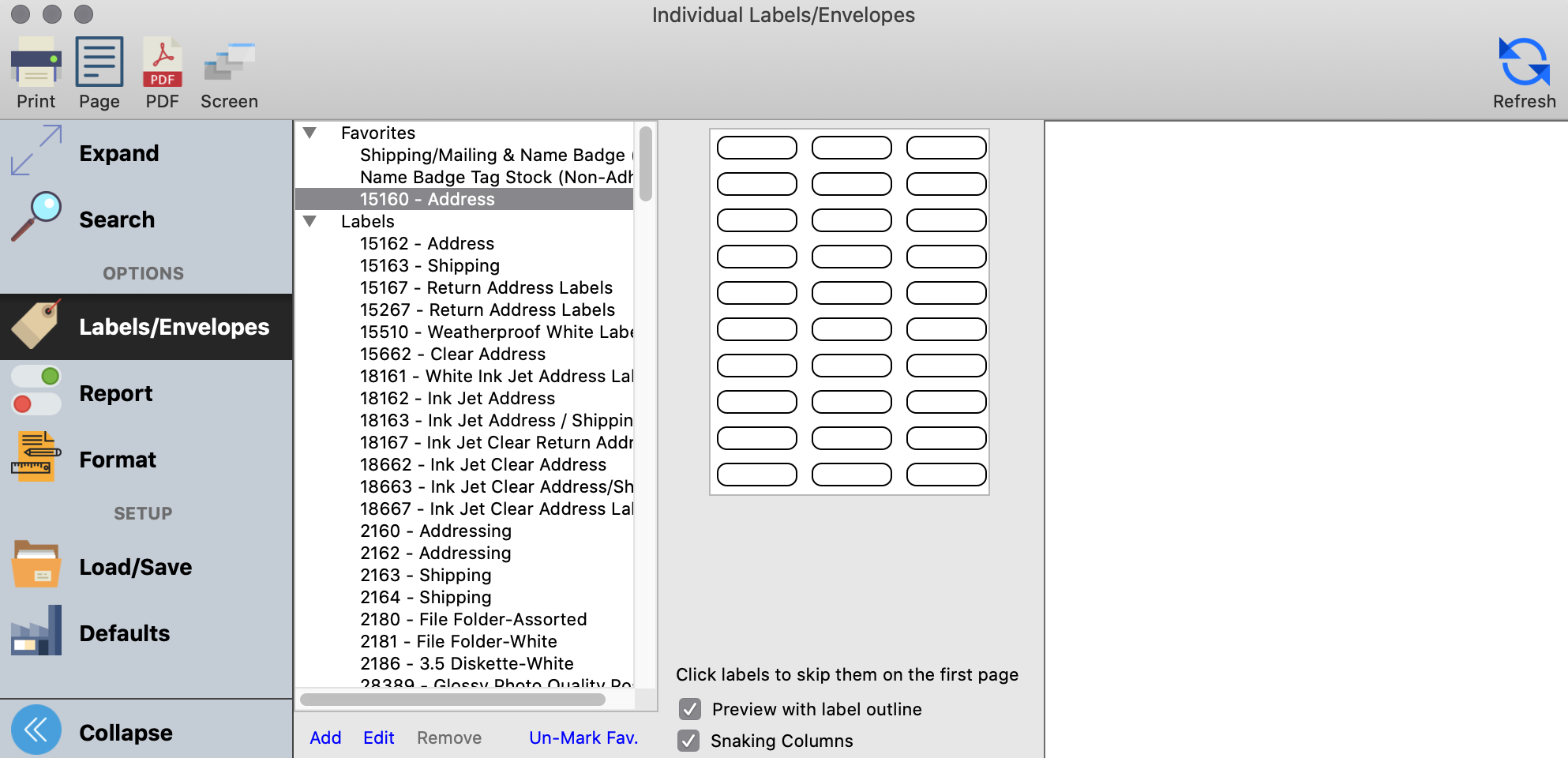Image resolution: width=1568 pixels, height=758 pixels.
Task: Toggle Snaking Columns checkbox
Action: click(689, 741)
